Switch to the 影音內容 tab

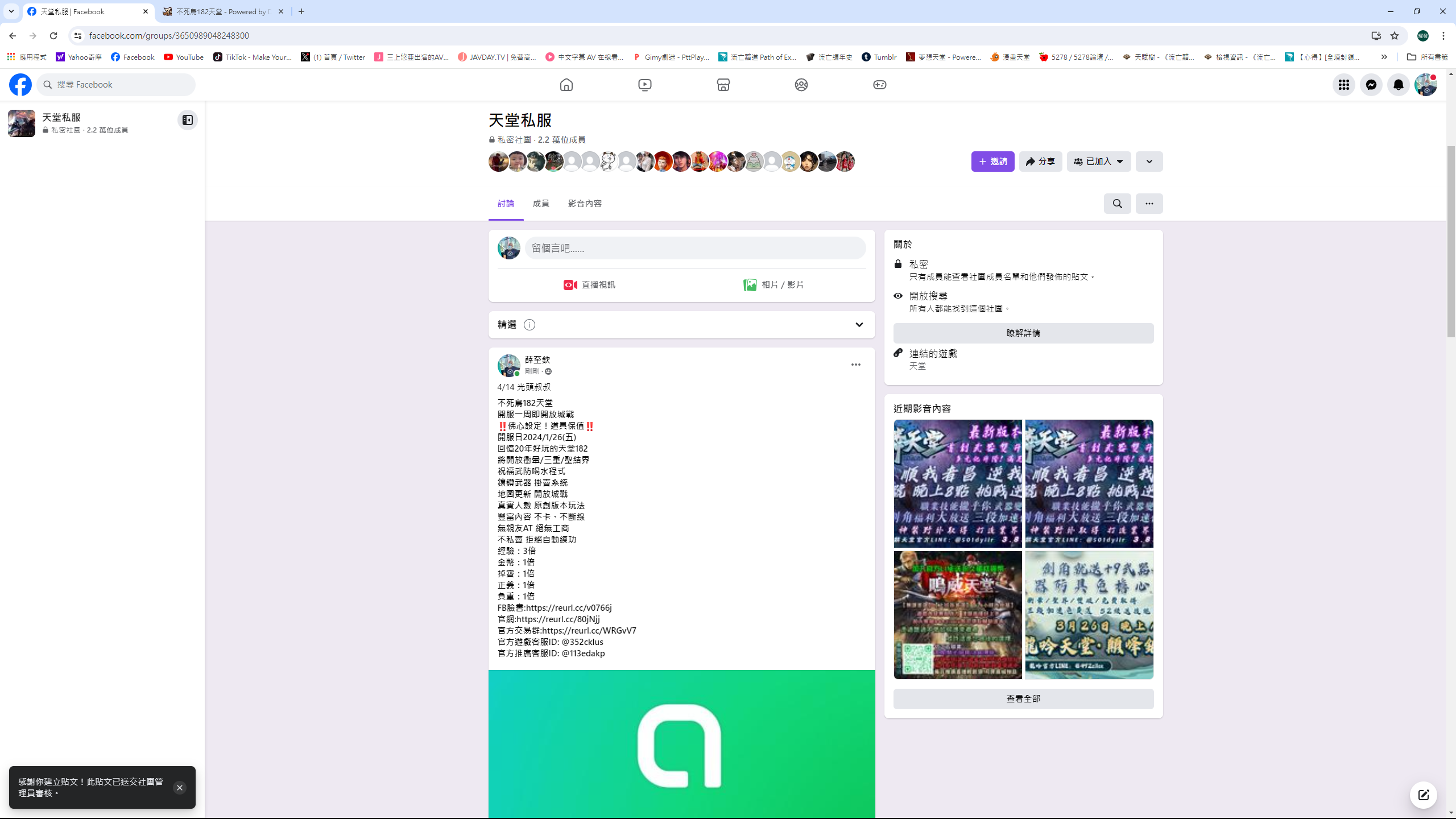[585, 204]
